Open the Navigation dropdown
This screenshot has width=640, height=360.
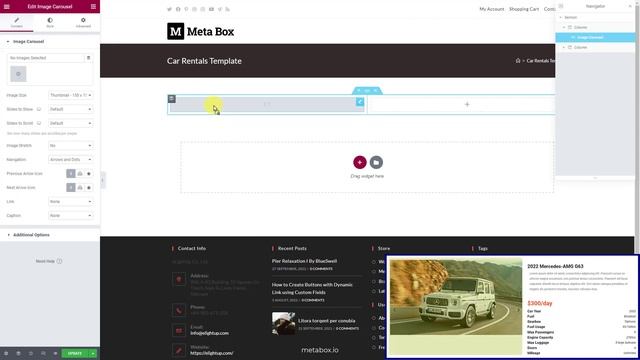(71, 159)
